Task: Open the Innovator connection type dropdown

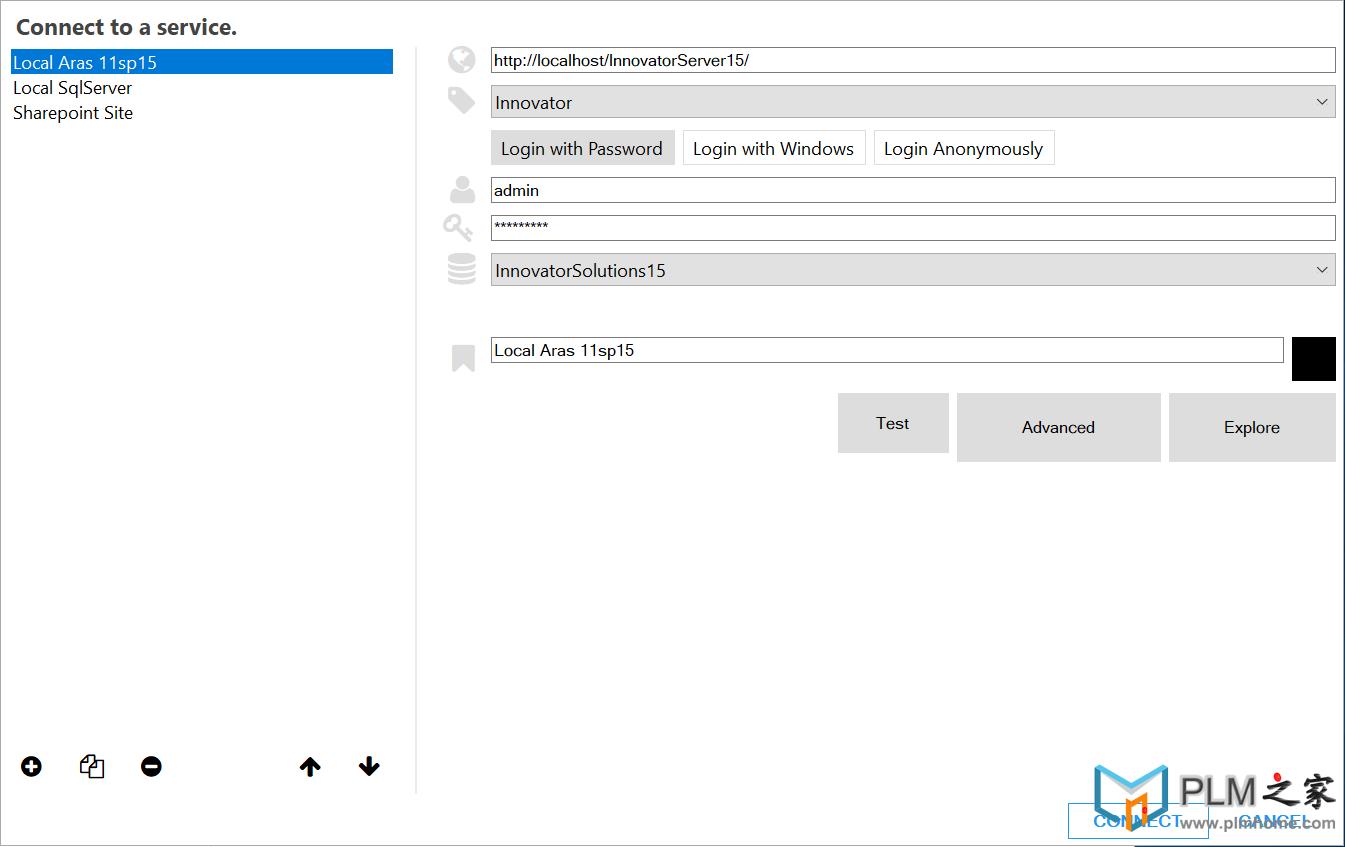Action: (913, 102)
